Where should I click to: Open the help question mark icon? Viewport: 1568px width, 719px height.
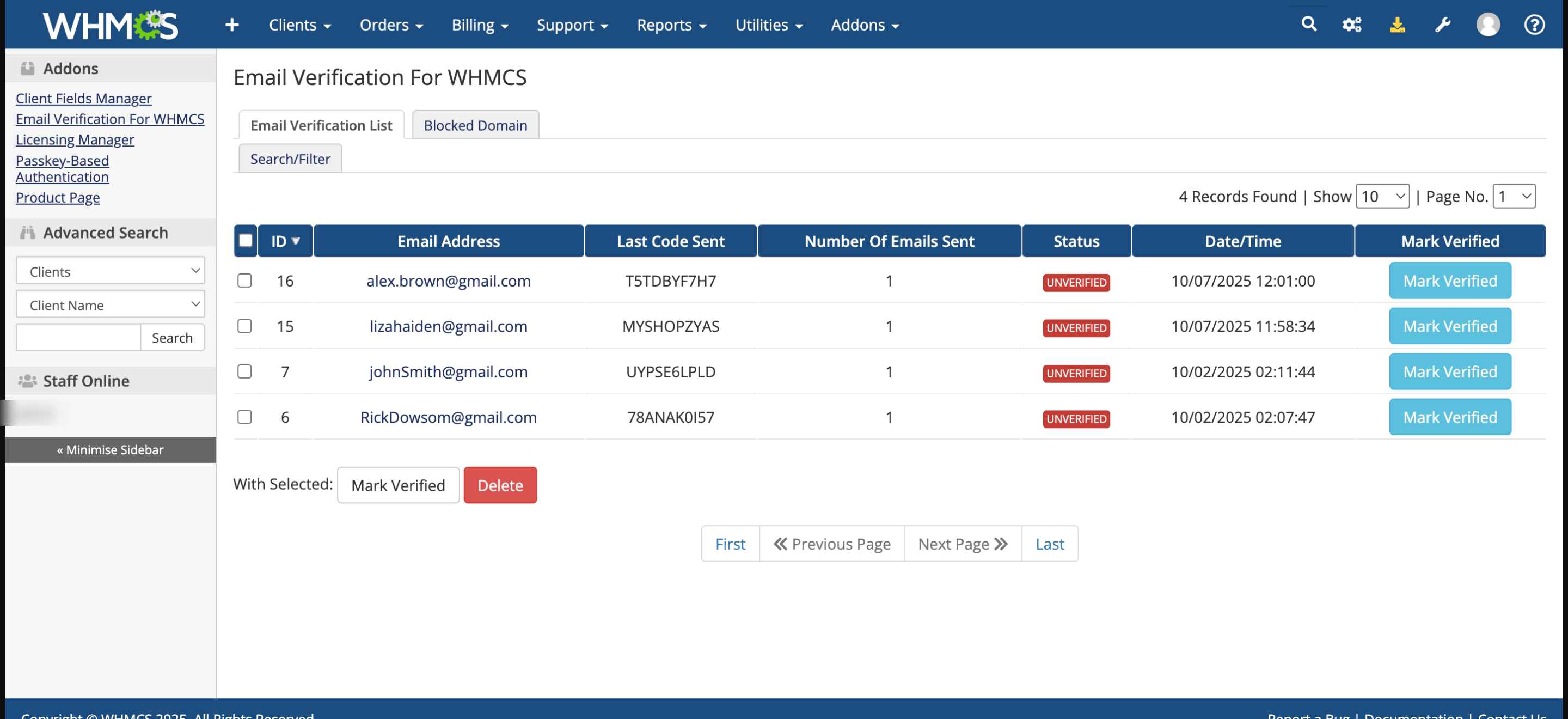1533,25
